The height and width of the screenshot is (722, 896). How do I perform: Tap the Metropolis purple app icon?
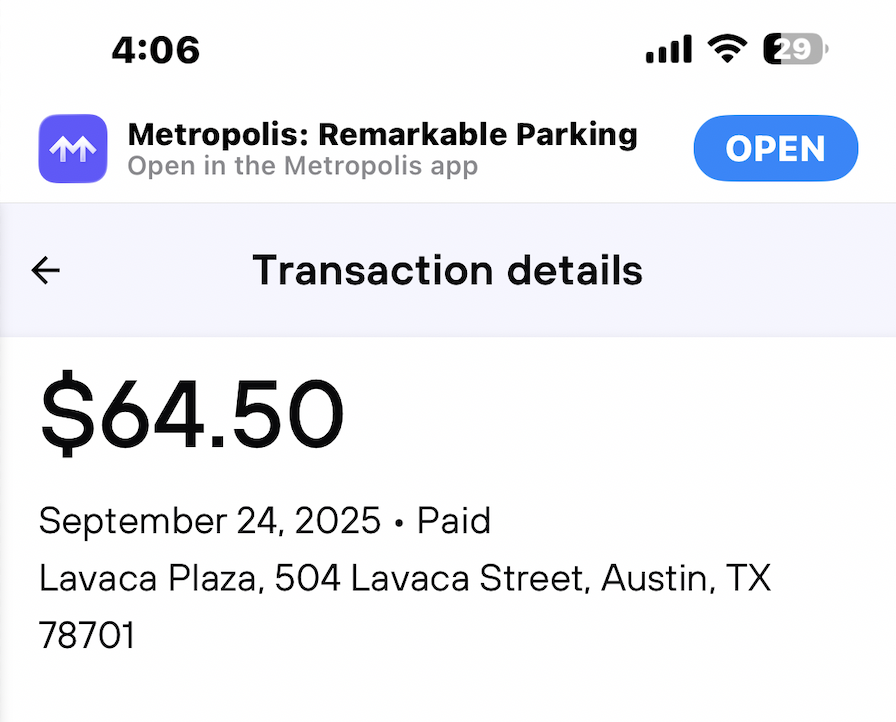coord(73,149)
